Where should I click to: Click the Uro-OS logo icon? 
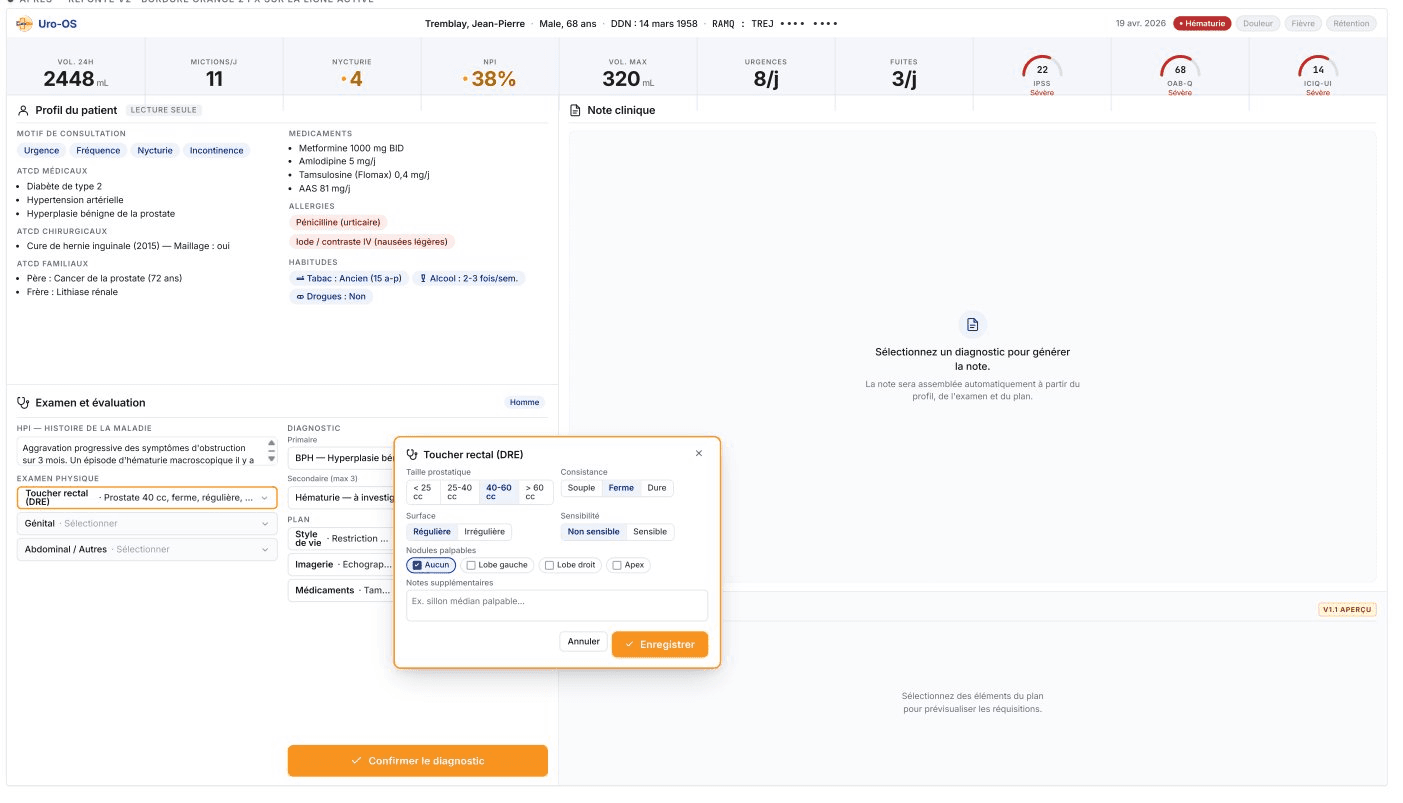tap(24, 24)
